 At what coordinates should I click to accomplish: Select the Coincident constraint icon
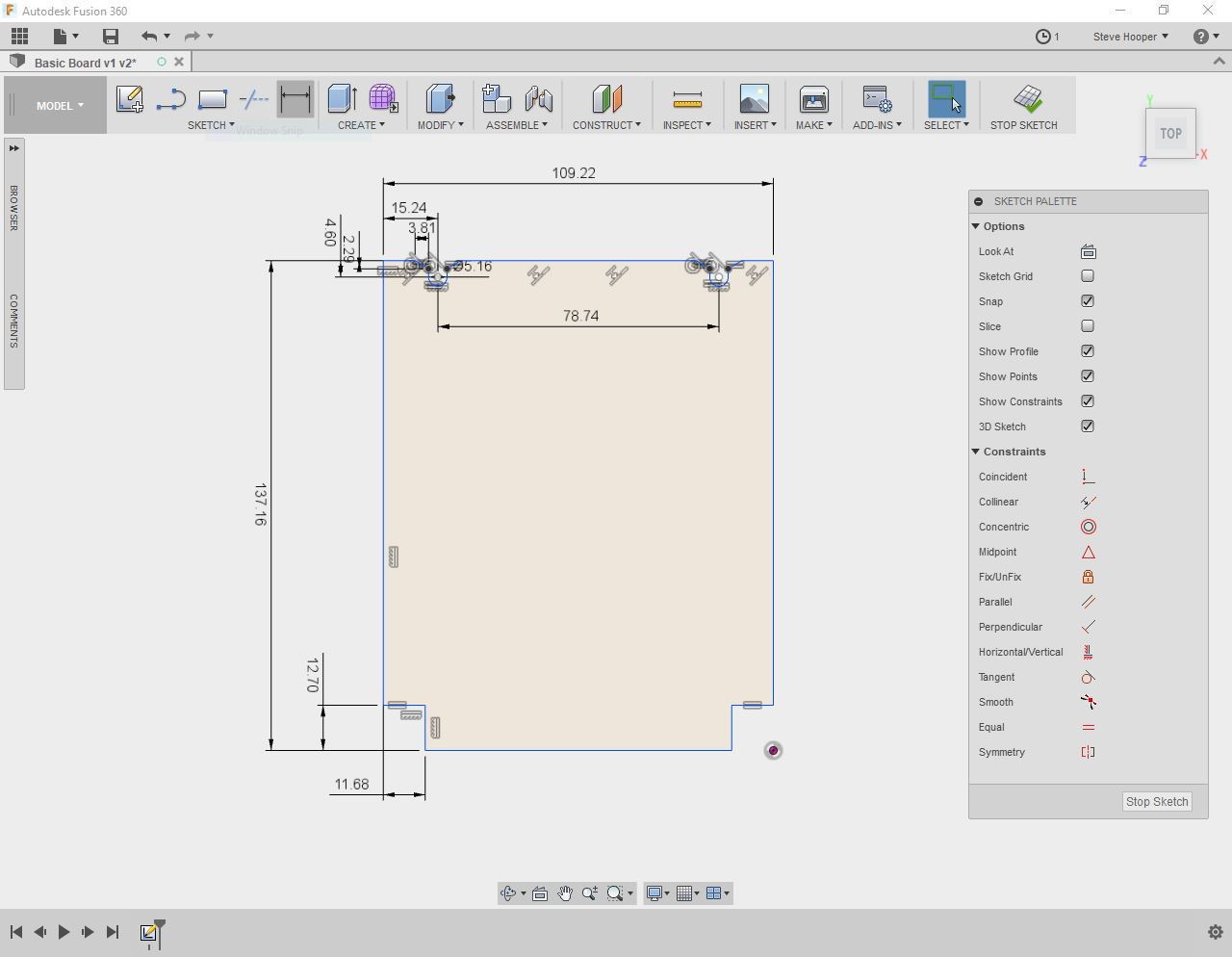(x=1088, y=476)
